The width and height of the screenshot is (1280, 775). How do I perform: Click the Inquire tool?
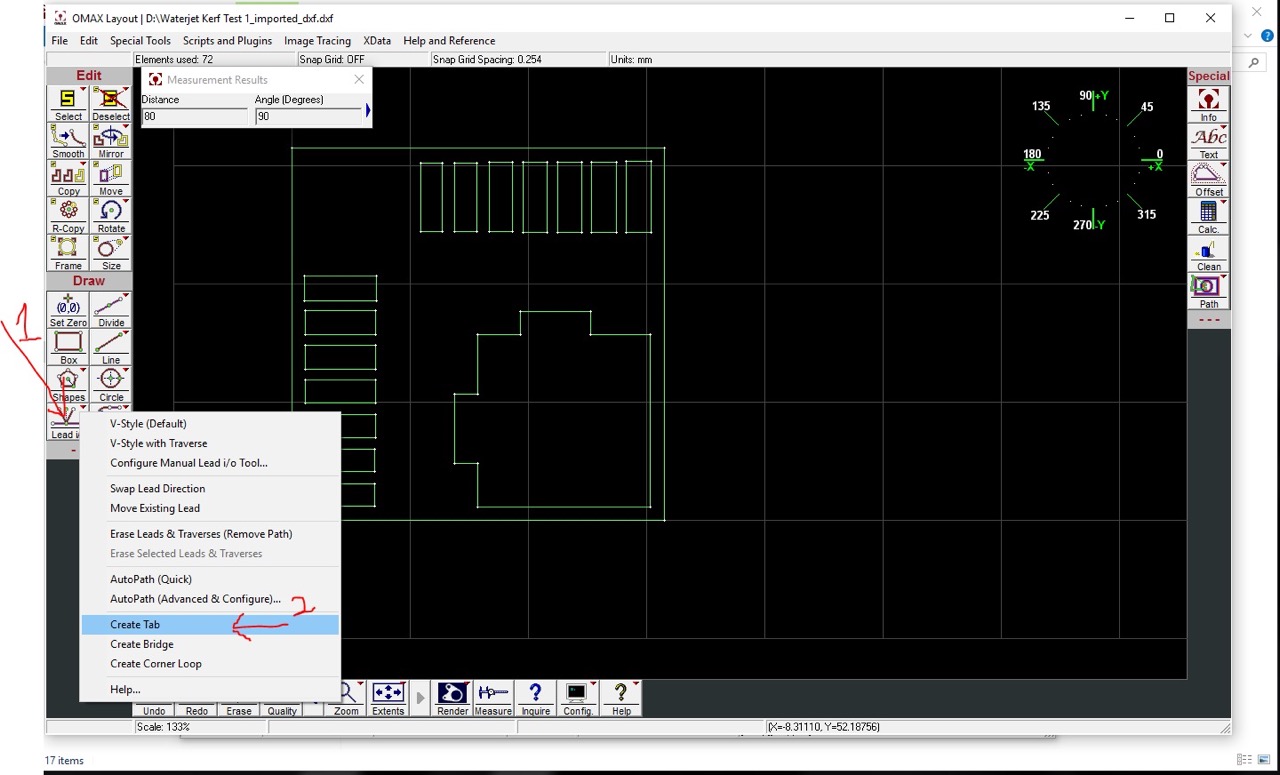click(535, 699)
